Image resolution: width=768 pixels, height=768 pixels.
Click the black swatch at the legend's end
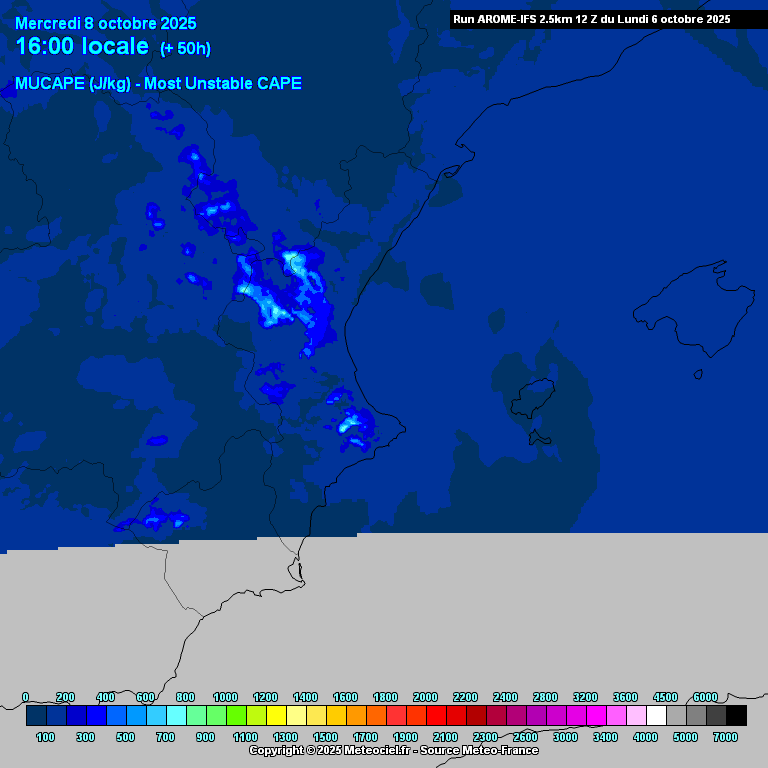[x=736, y=716]
